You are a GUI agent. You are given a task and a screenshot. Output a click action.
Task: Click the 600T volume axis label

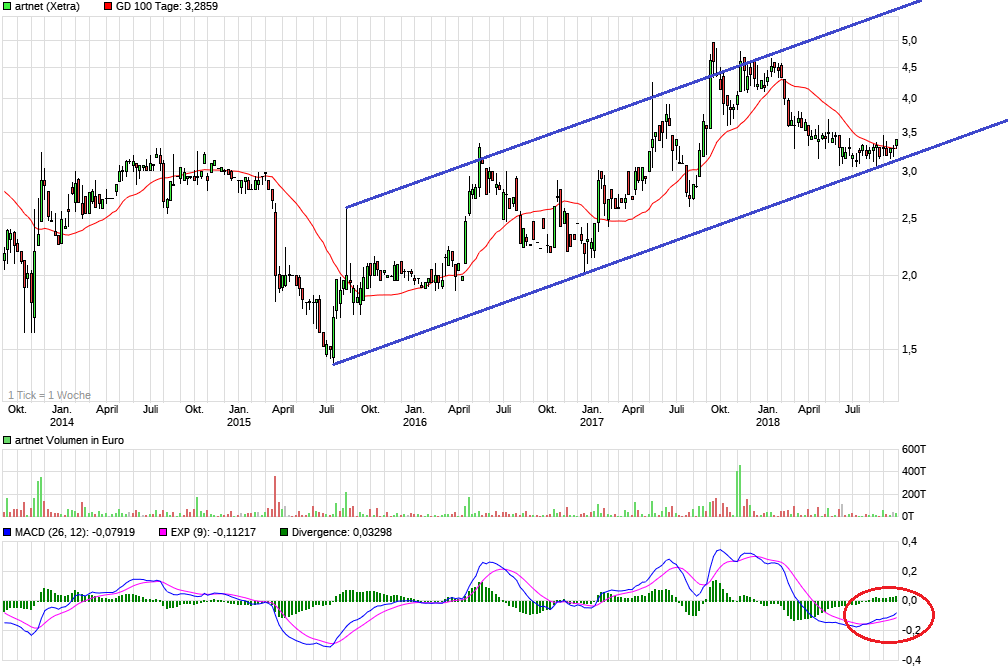[914, 448]
